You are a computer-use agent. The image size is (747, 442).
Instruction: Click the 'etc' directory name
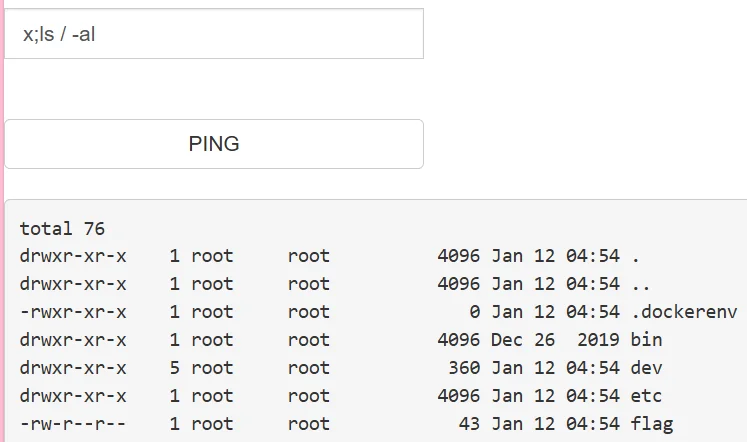tap(646, 396)
